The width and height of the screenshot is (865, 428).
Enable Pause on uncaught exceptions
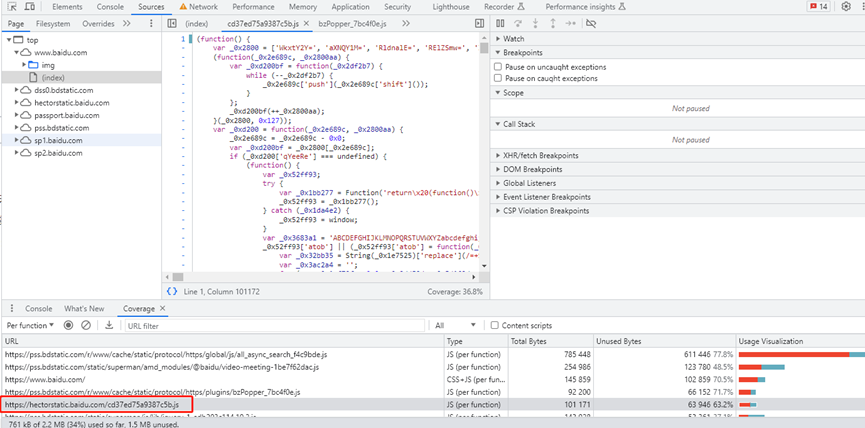pyautogui.click(x=500, y=65)
